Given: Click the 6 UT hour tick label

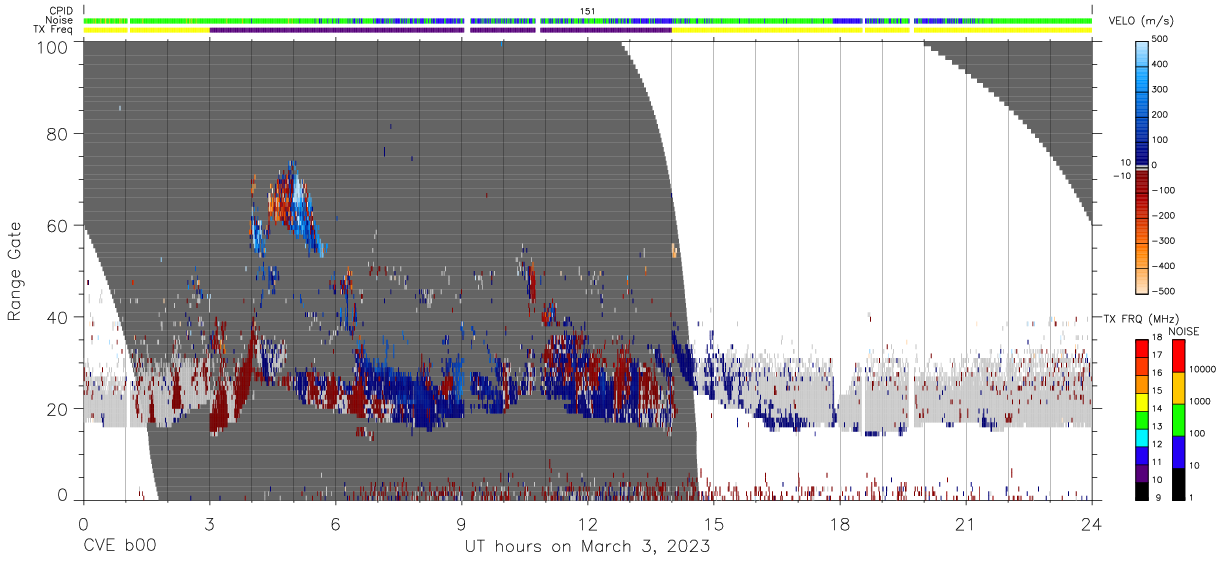Looking at the screenshot, I should pos(336,525).
